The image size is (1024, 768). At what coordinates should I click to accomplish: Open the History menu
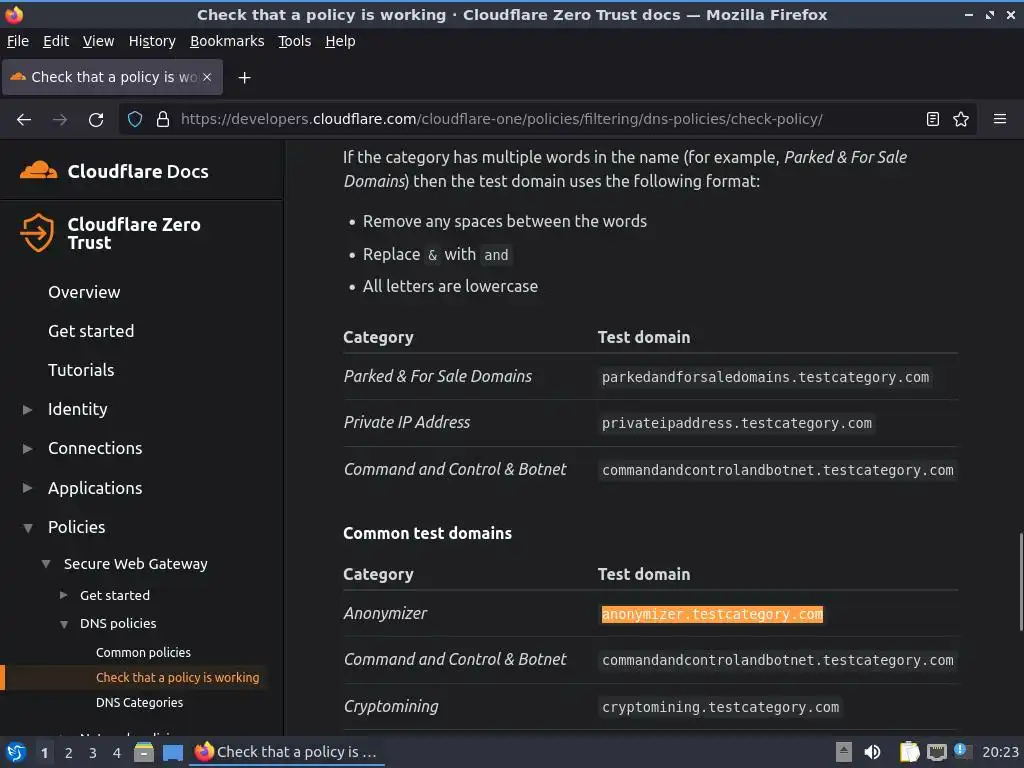152,41
